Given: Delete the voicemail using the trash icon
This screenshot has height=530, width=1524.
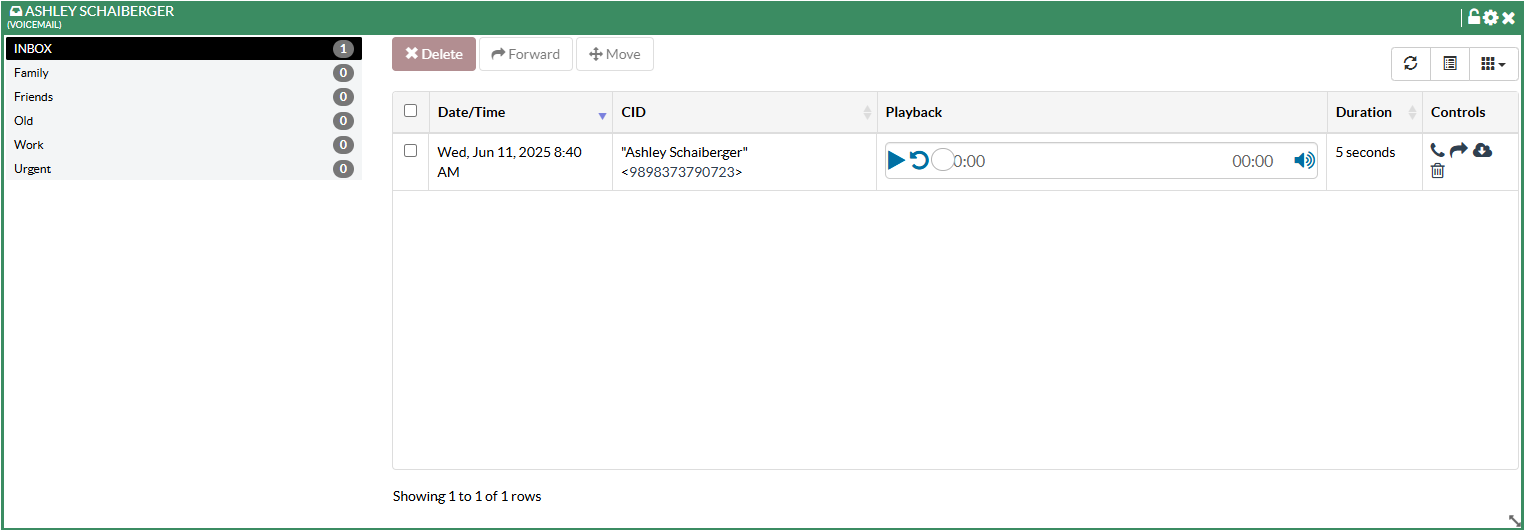Looking at the screenshot, I should [x=1438, y=171].
